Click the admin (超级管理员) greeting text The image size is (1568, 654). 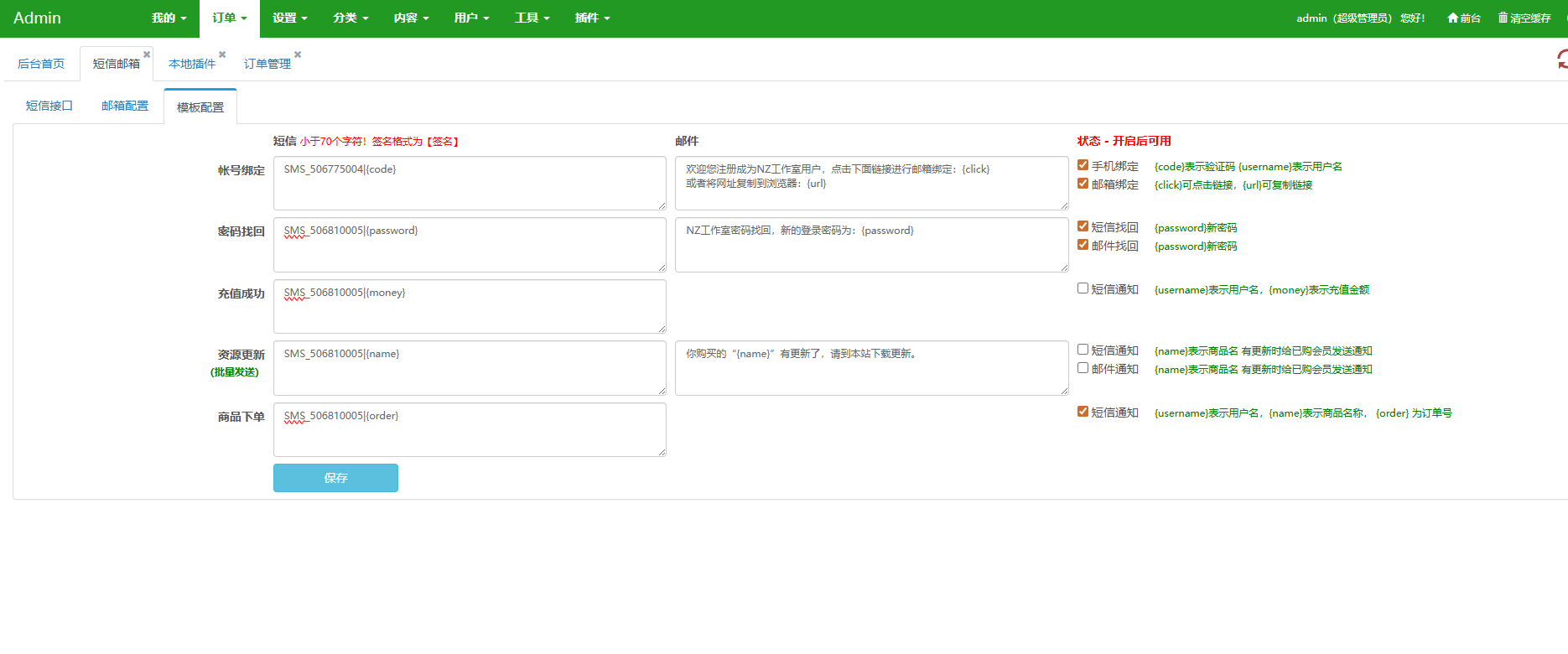point(1360,18)
